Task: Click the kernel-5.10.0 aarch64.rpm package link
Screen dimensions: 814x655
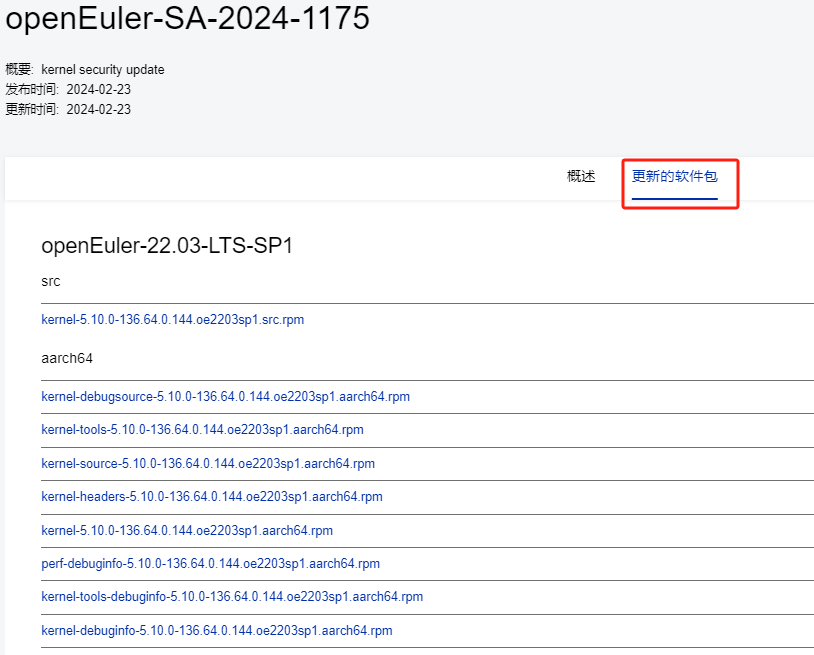Action: tap(187, 530)
